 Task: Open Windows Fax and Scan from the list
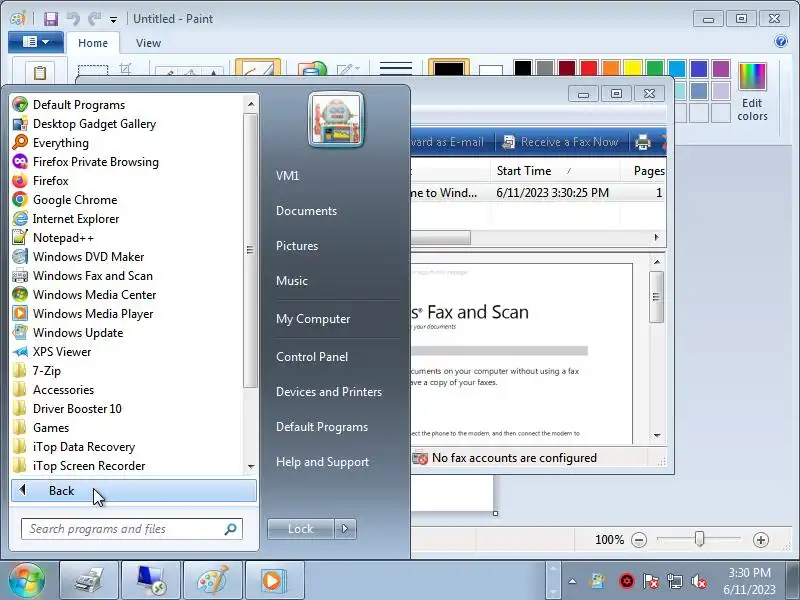(92, 276)
